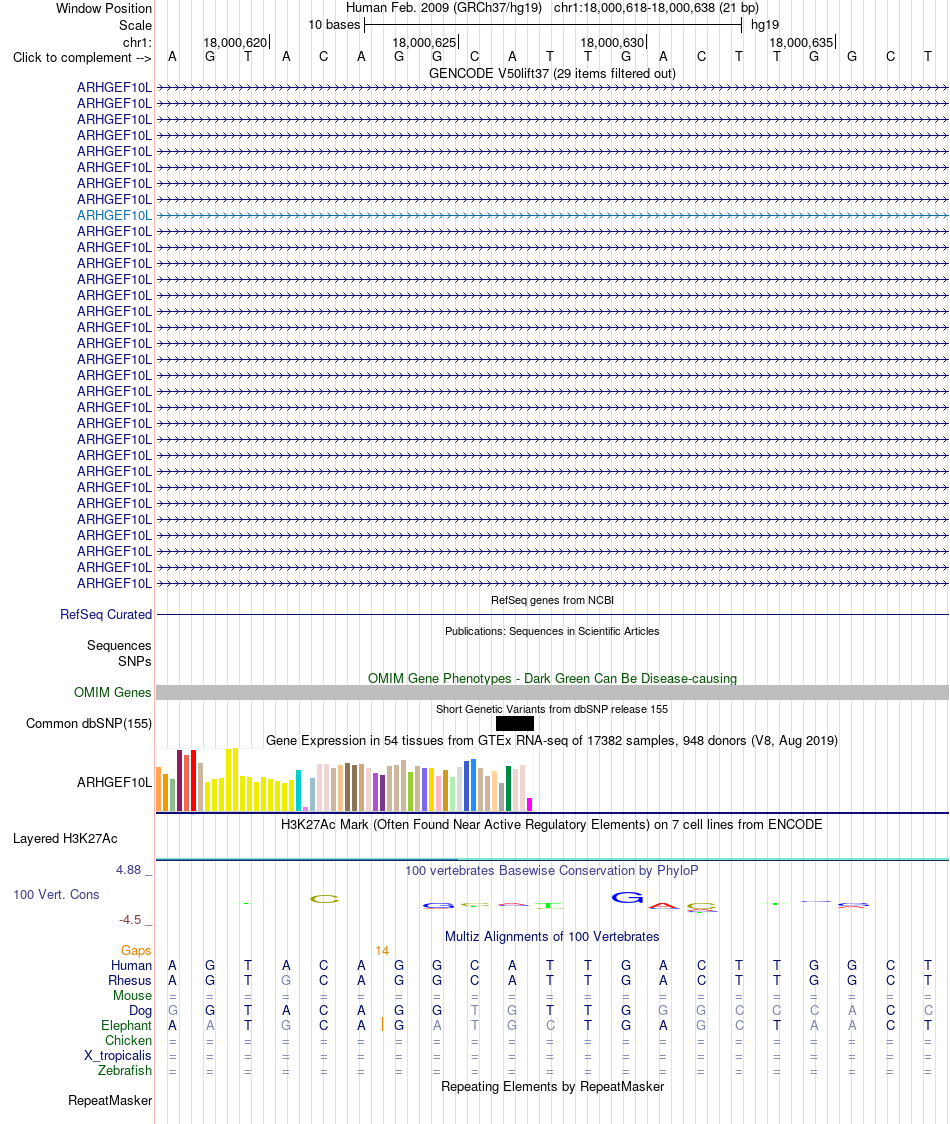Select the Window Position track label
950x1124 pixels.
tap(104, 9)
